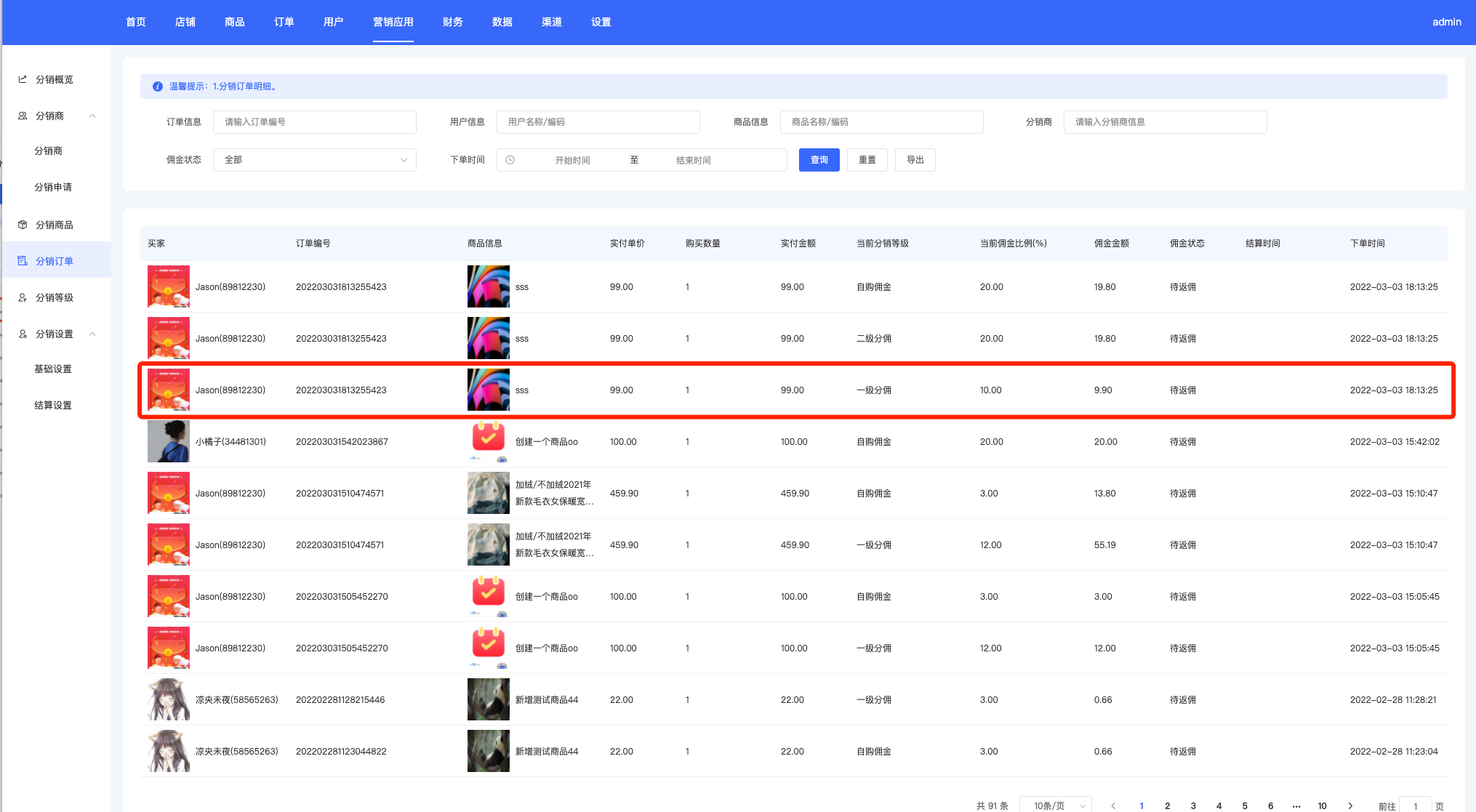The image size is (1476, 812).
Task: Click the 分销商品 box icon in sidebar
Action: click(x=23, y=225)
